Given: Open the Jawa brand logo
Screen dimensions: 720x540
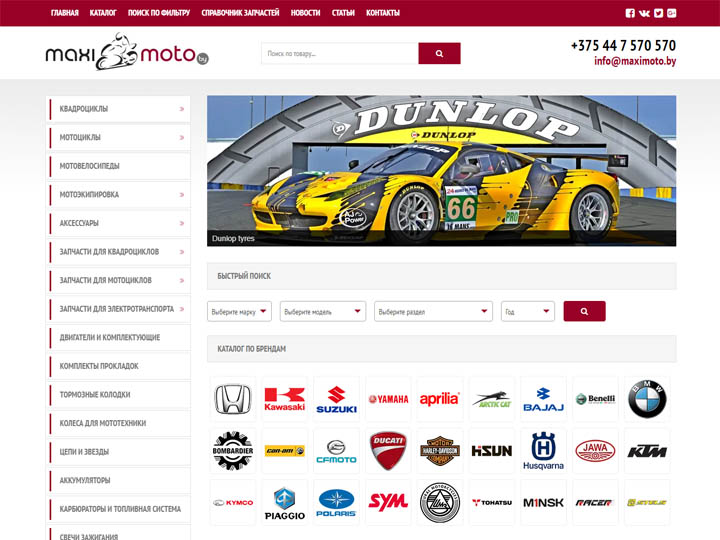Looking at the screenshot, I should [x=595, y=451].
